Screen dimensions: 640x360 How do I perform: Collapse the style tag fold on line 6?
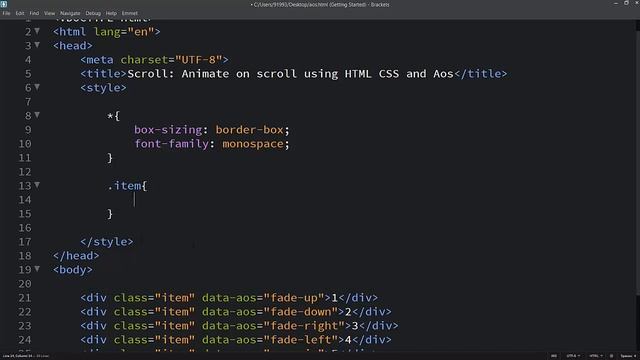(37, 87)
